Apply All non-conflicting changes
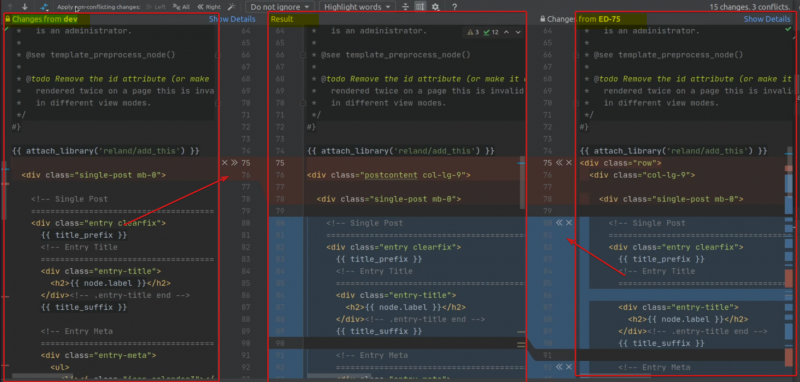Screen dimensions: 800x382 [x=181, y=7]
